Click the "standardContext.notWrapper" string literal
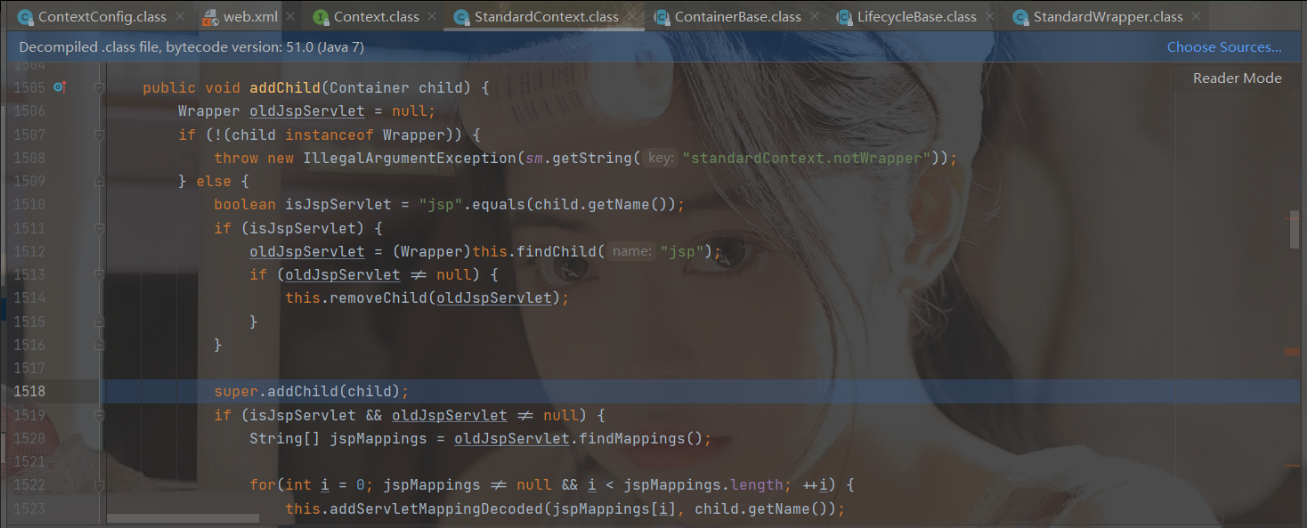Viewport: 1307px width, 528px height. pos(804,158)
